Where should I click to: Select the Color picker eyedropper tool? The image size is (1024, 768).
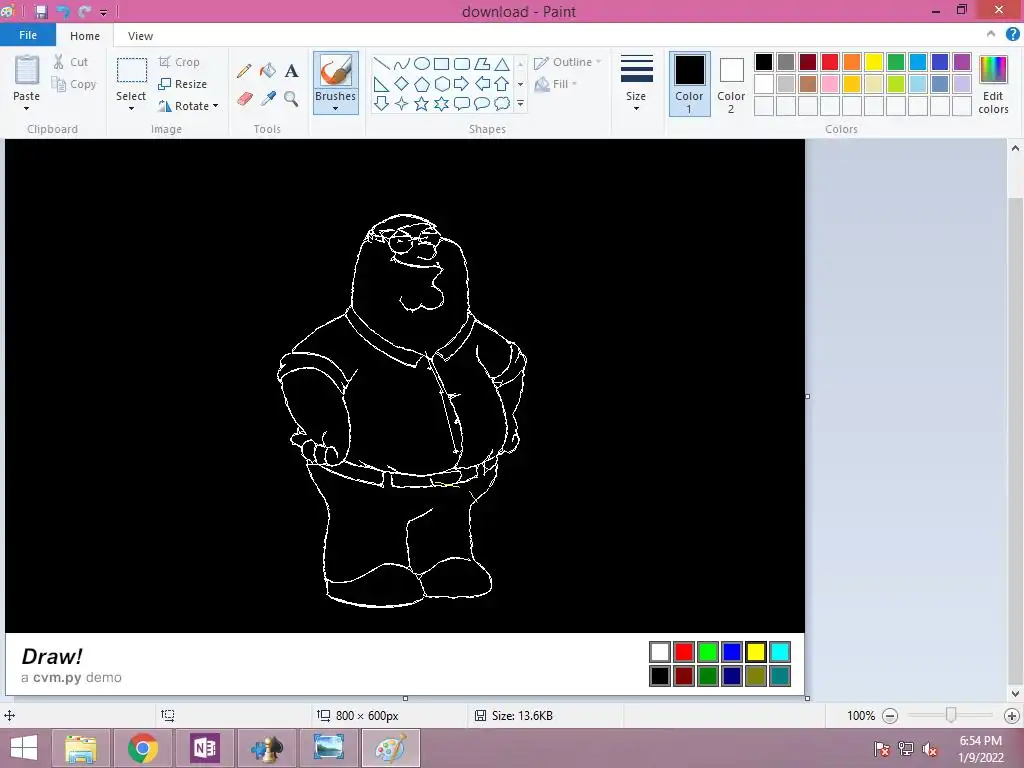click(268, 99)
